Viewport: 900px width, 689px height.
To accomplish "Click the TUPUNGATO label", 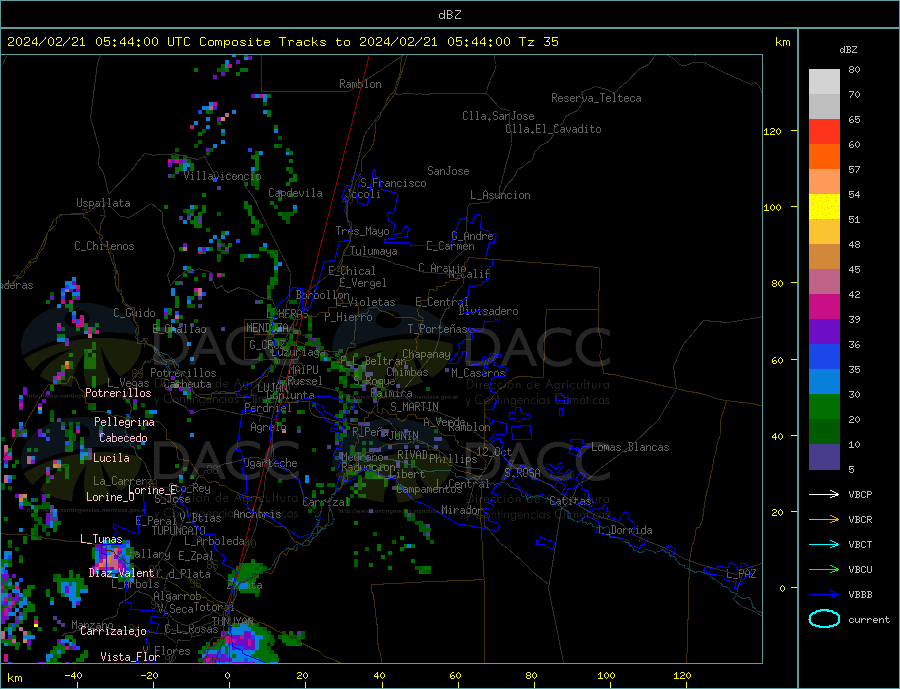I will coord(179,531).
